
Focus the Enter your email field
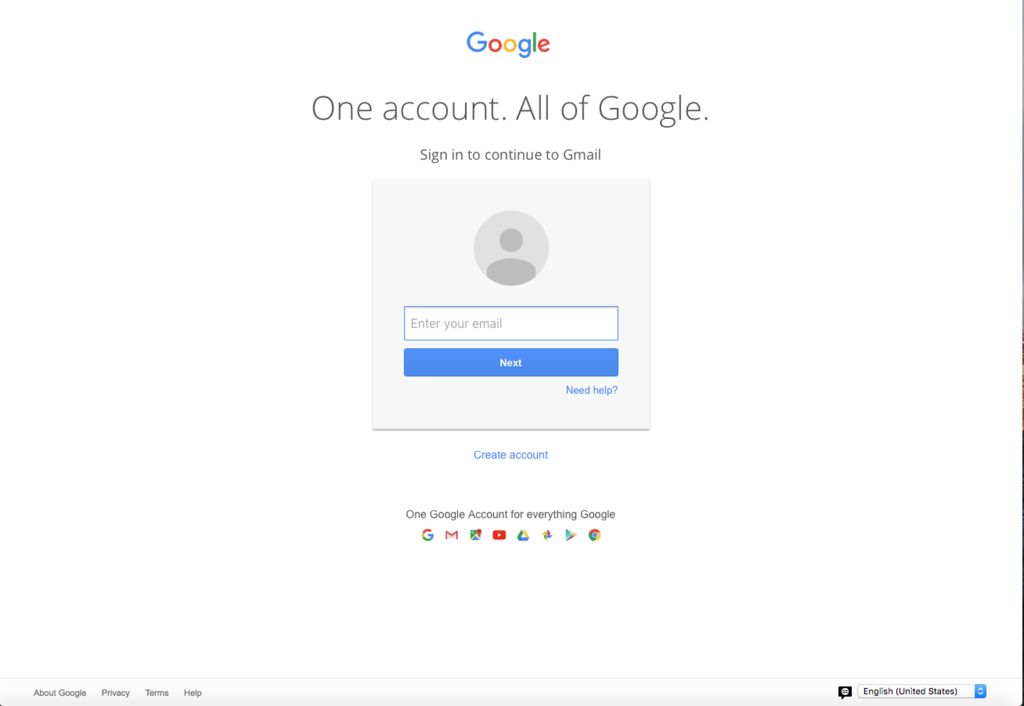pos(511,323)
